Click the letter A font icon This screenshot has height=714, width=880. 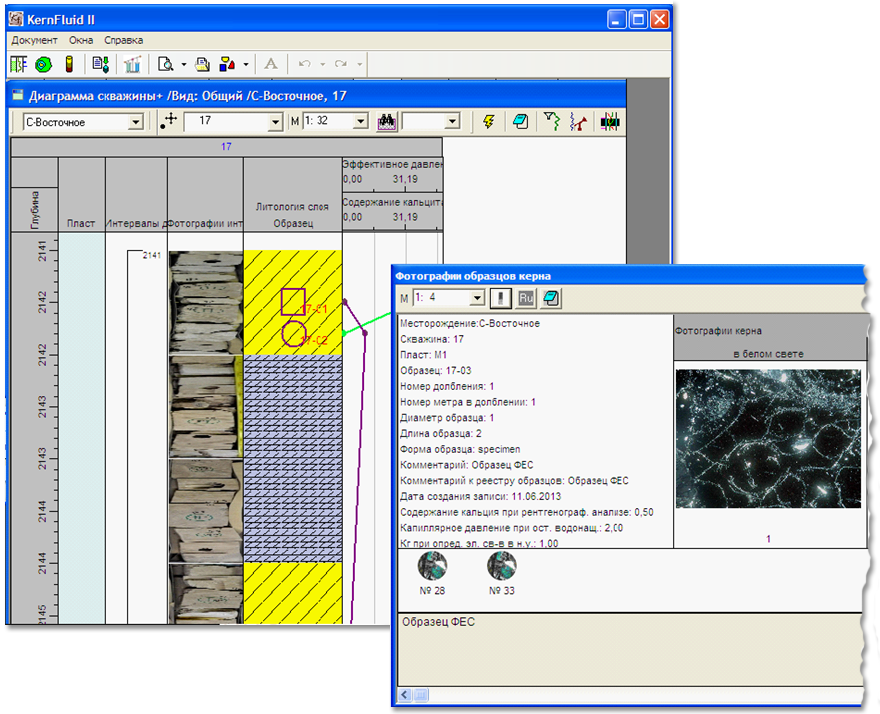point(271,64)
